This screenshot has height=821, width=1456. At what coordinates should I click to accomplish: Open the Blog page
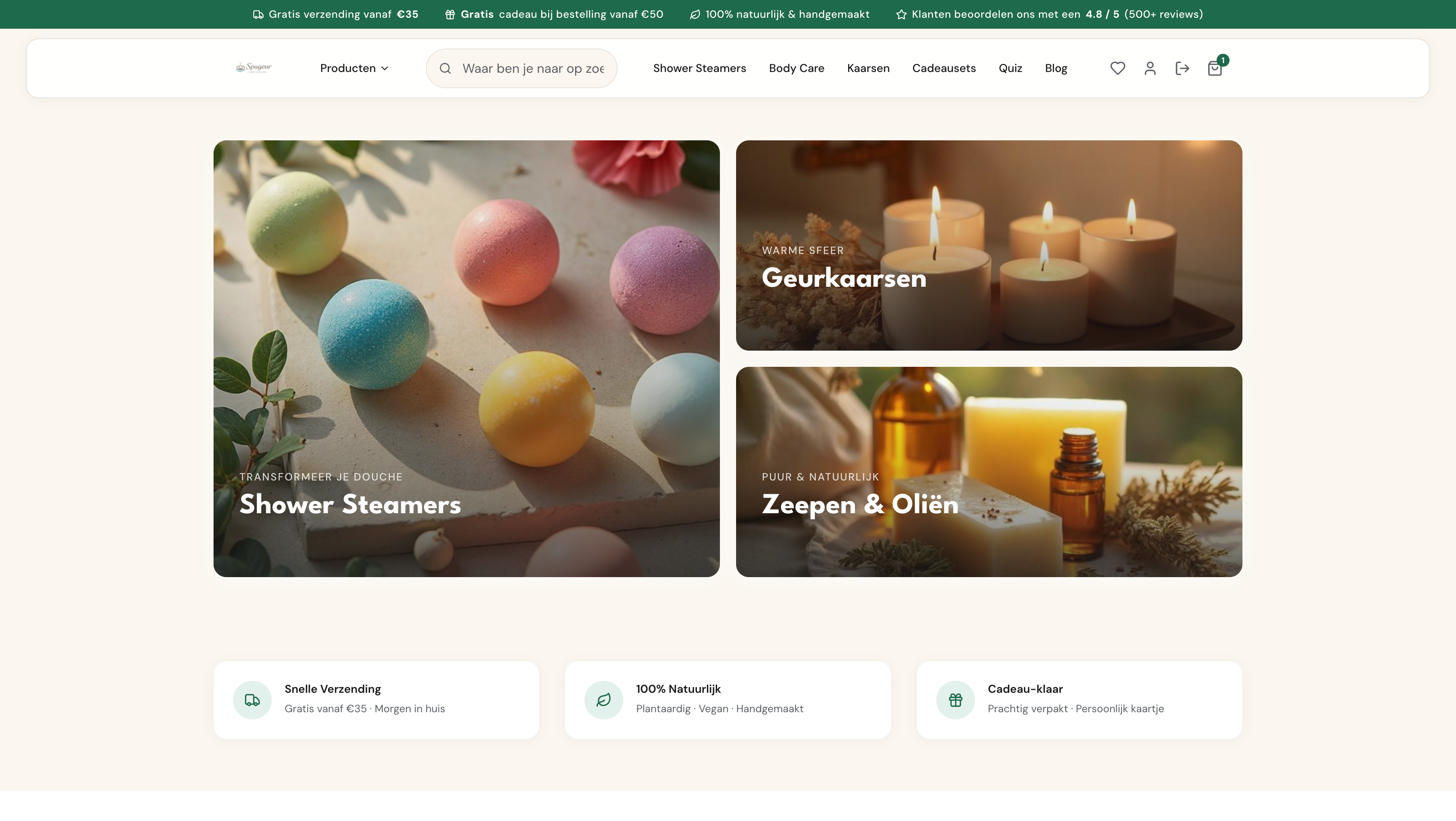click(x=1056, y=68)
